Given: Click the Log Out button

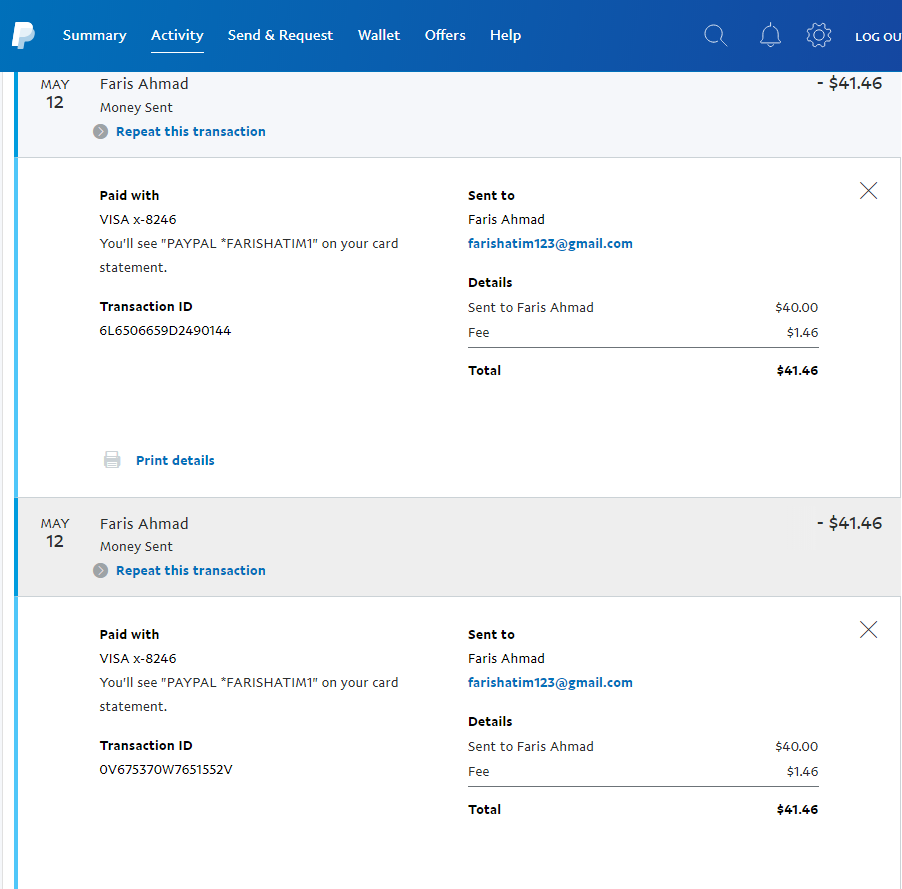Looking at the screenshot, I should 877,37.
